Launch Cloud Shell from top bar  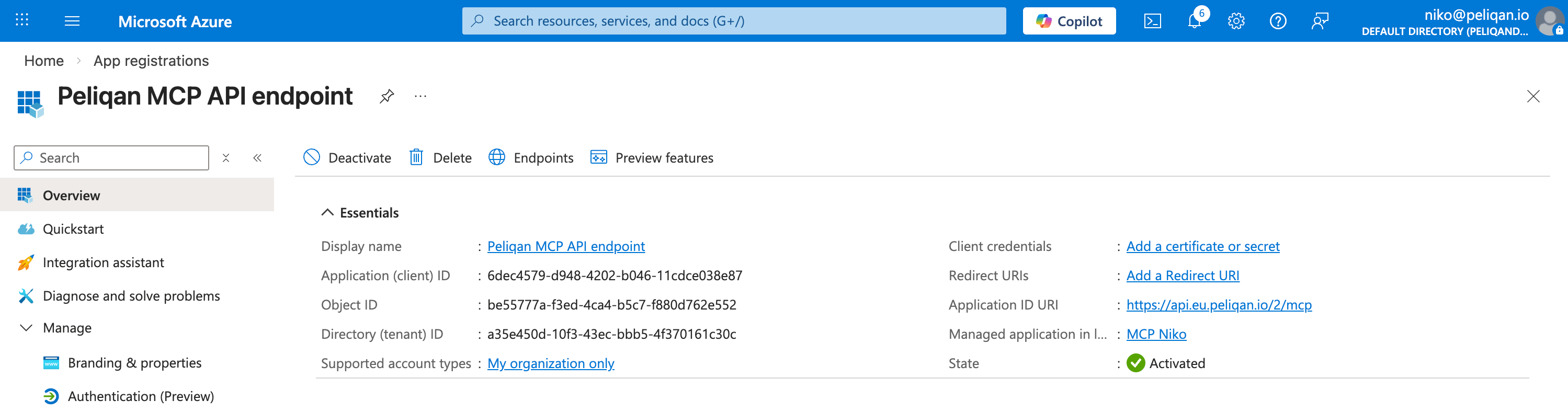pyautogui.click(x=1152, y=21)
